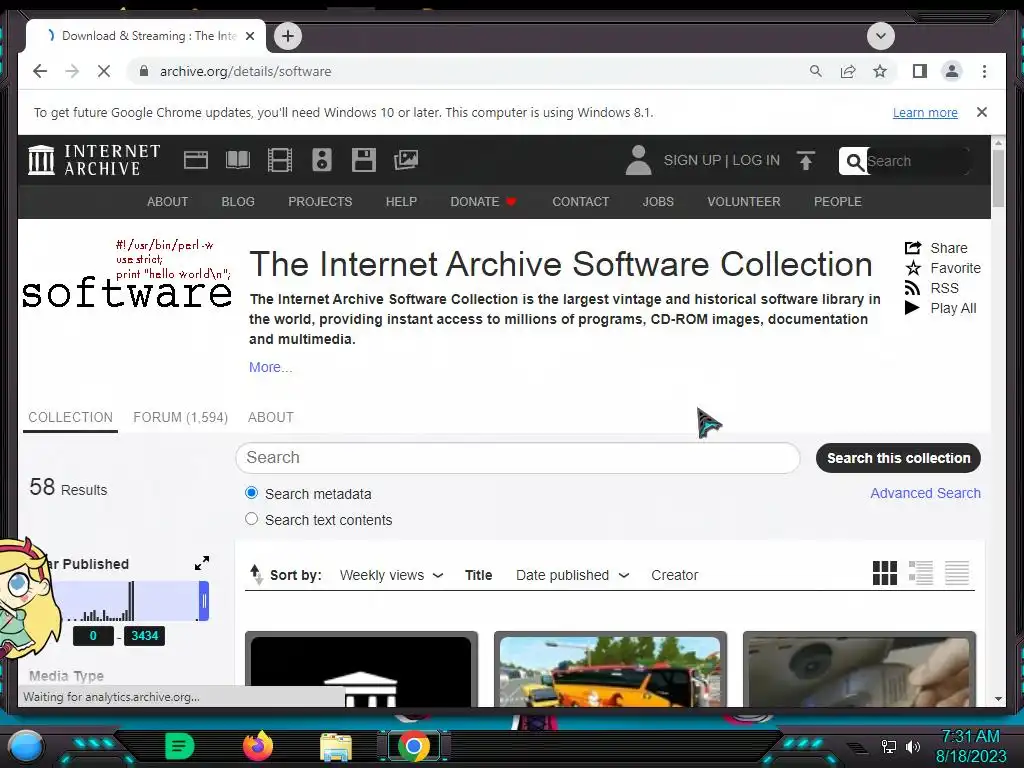Click Chrome zoom magnifier icon in address bar

[x=816, y=71]
